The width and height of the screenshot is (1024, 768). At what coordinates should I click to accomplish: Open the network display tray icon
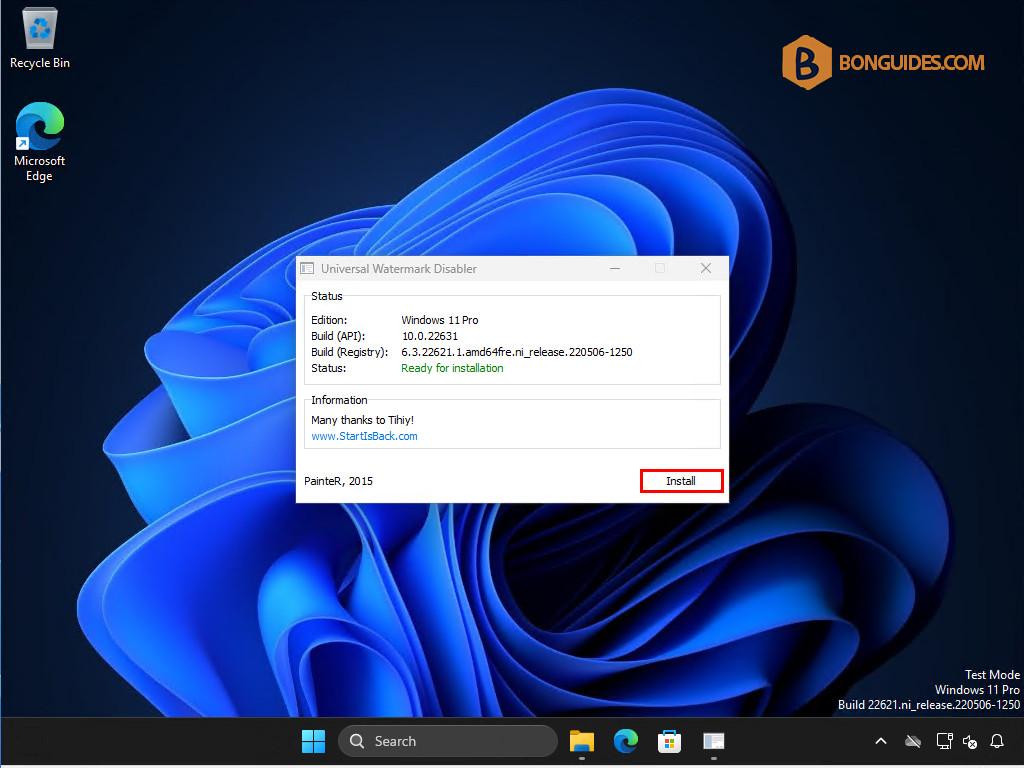pyautogui.click(x=944, y=741)
